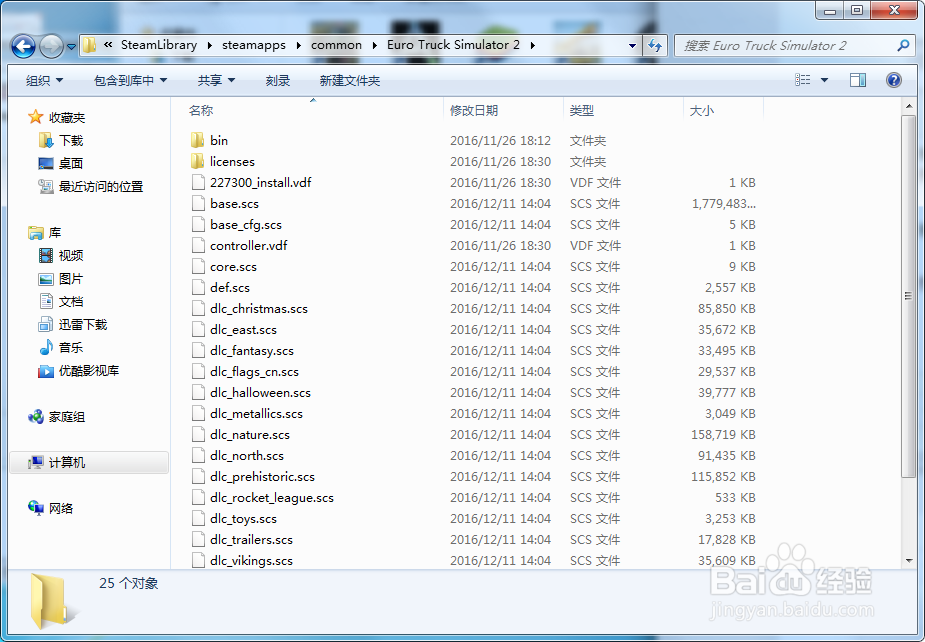Viewport: 925px width, 642px height.
Task: Click the 刻录 toolbar button
Action: [x=278, y=80]
